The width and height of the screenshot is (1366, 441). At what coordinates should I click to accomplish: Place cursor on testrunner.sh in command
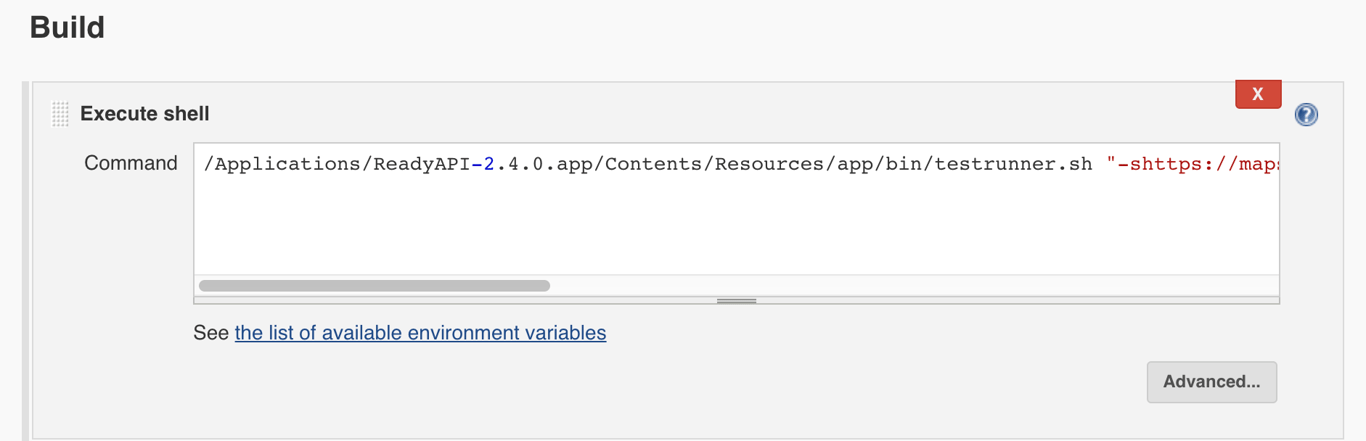coord(1014,164)
